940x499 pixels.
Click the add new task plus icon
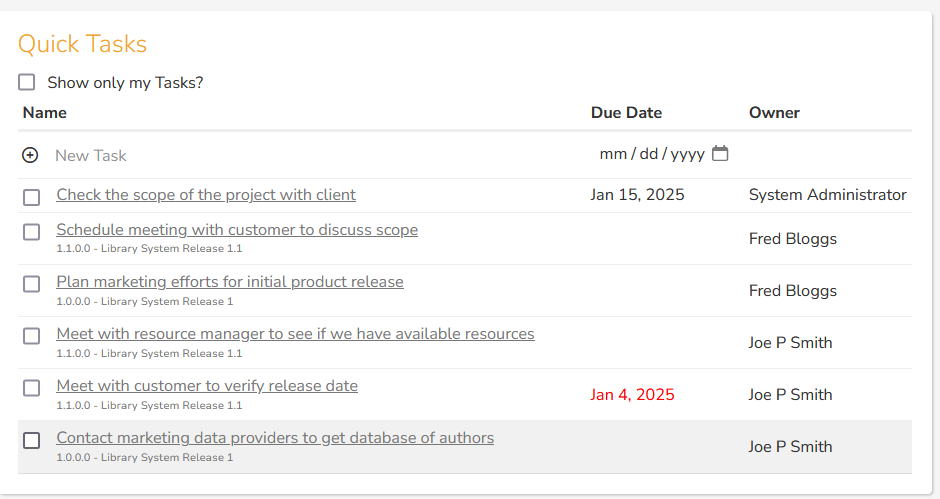(x=30, y=155)
